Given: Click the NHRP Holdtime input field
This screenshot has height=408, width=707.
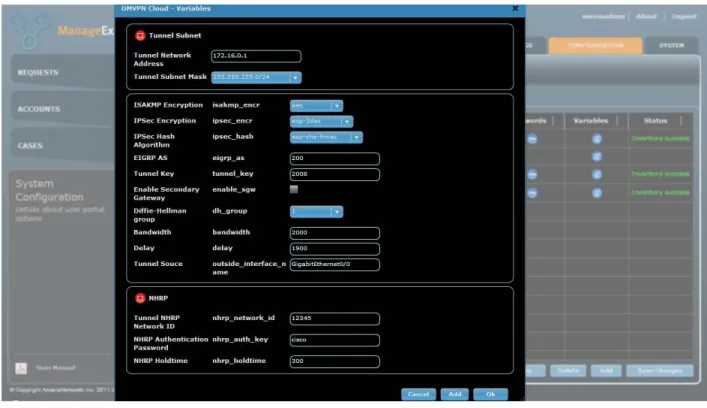Looking at the screenshot, I should [x=335, y=362].
